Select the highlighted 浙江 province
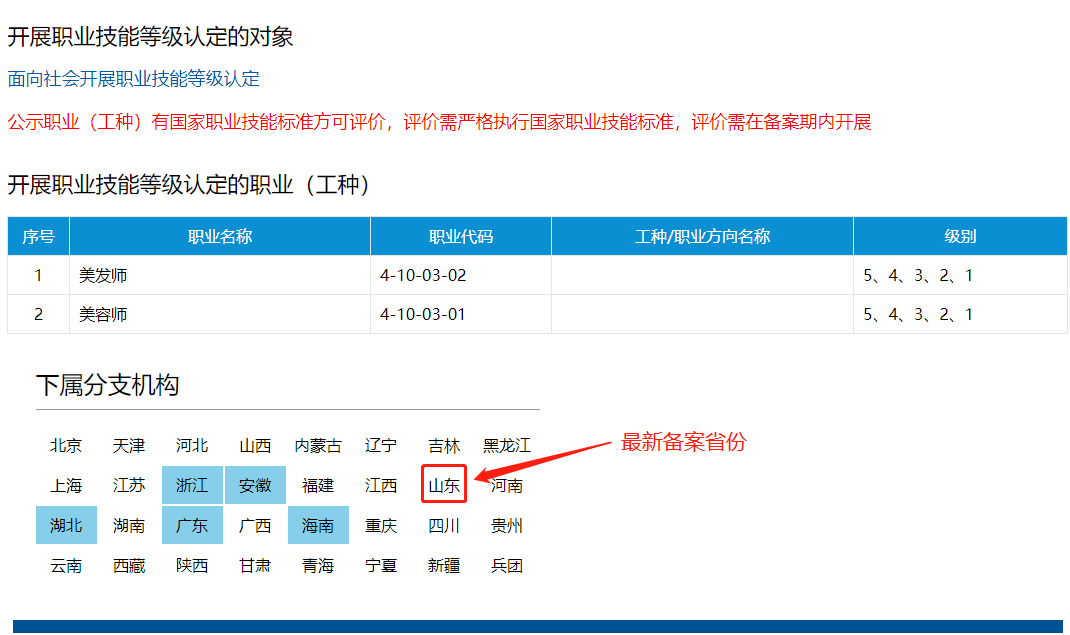1070x635 pixels. pos(192,486)
